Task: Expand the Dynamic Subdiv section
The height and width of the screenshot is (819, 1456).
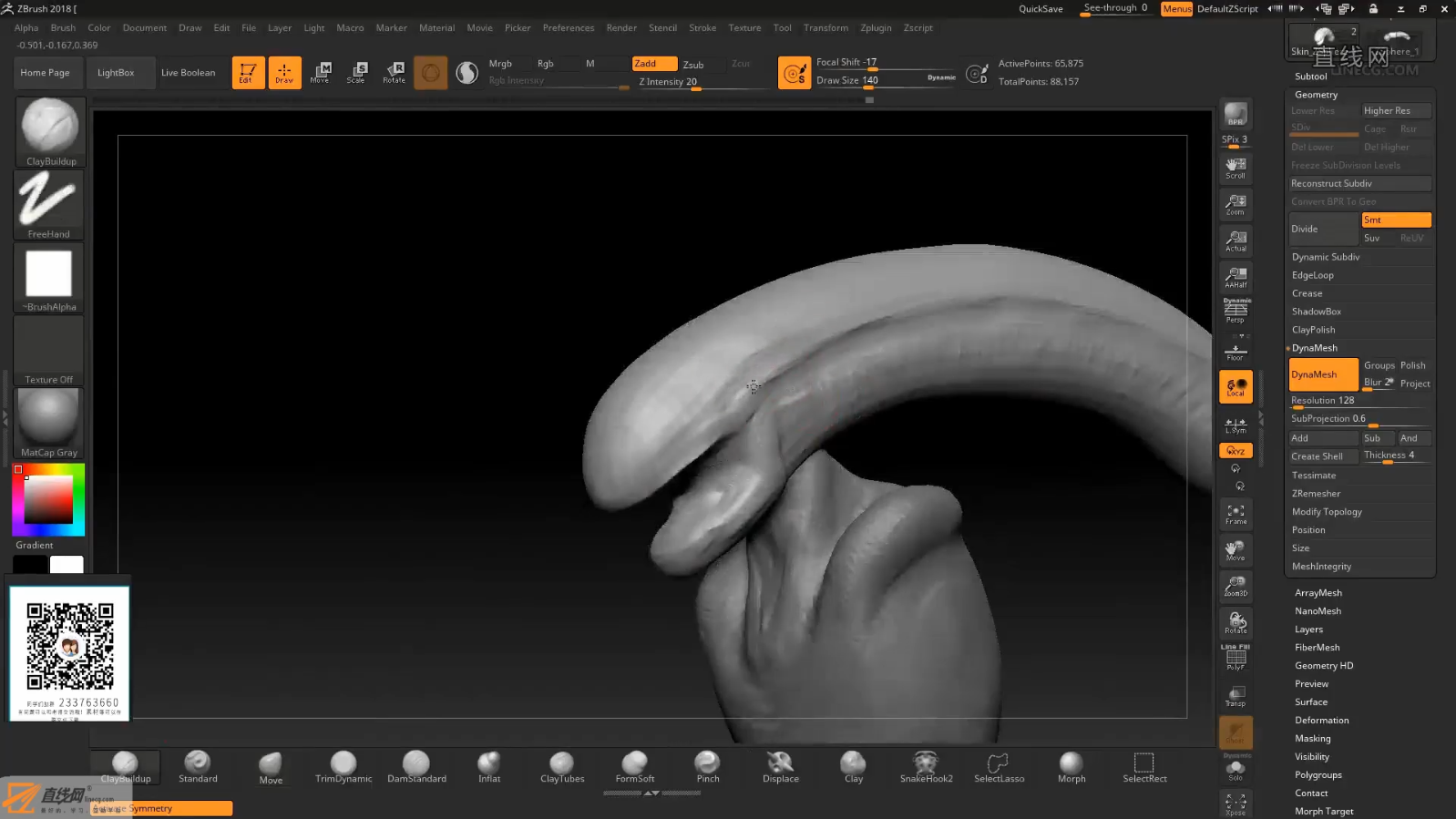Action: point(1325,257)
